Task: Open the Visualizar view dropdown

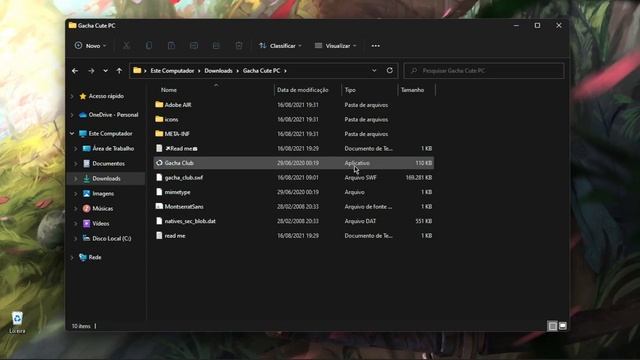Action: coord(336,46)
